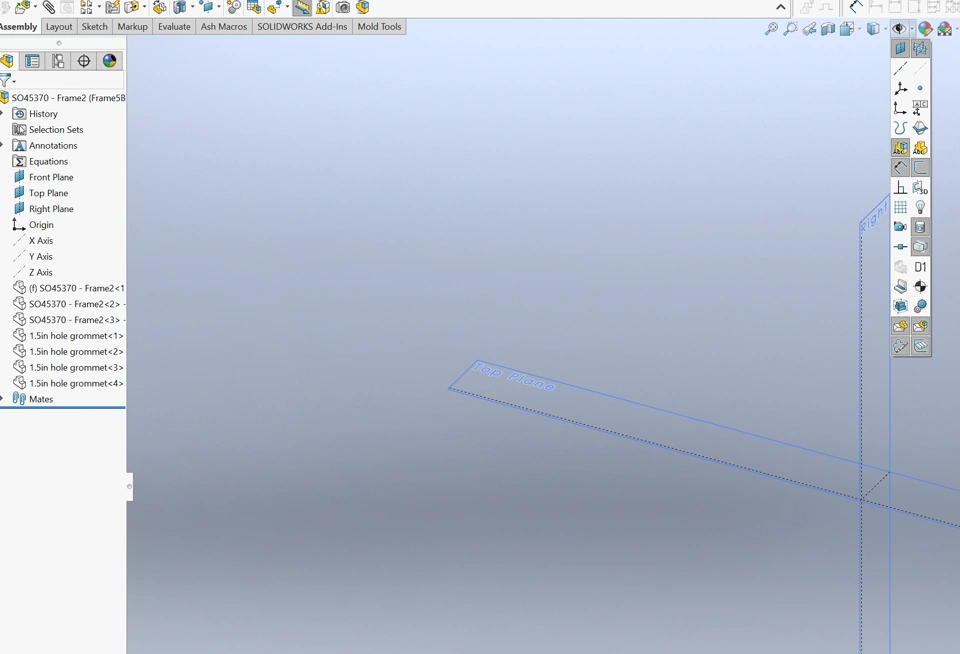The width and height of the screenshot is (960, 654).
Task: Switch to the Sketch tab
Action: coord(94,26)
